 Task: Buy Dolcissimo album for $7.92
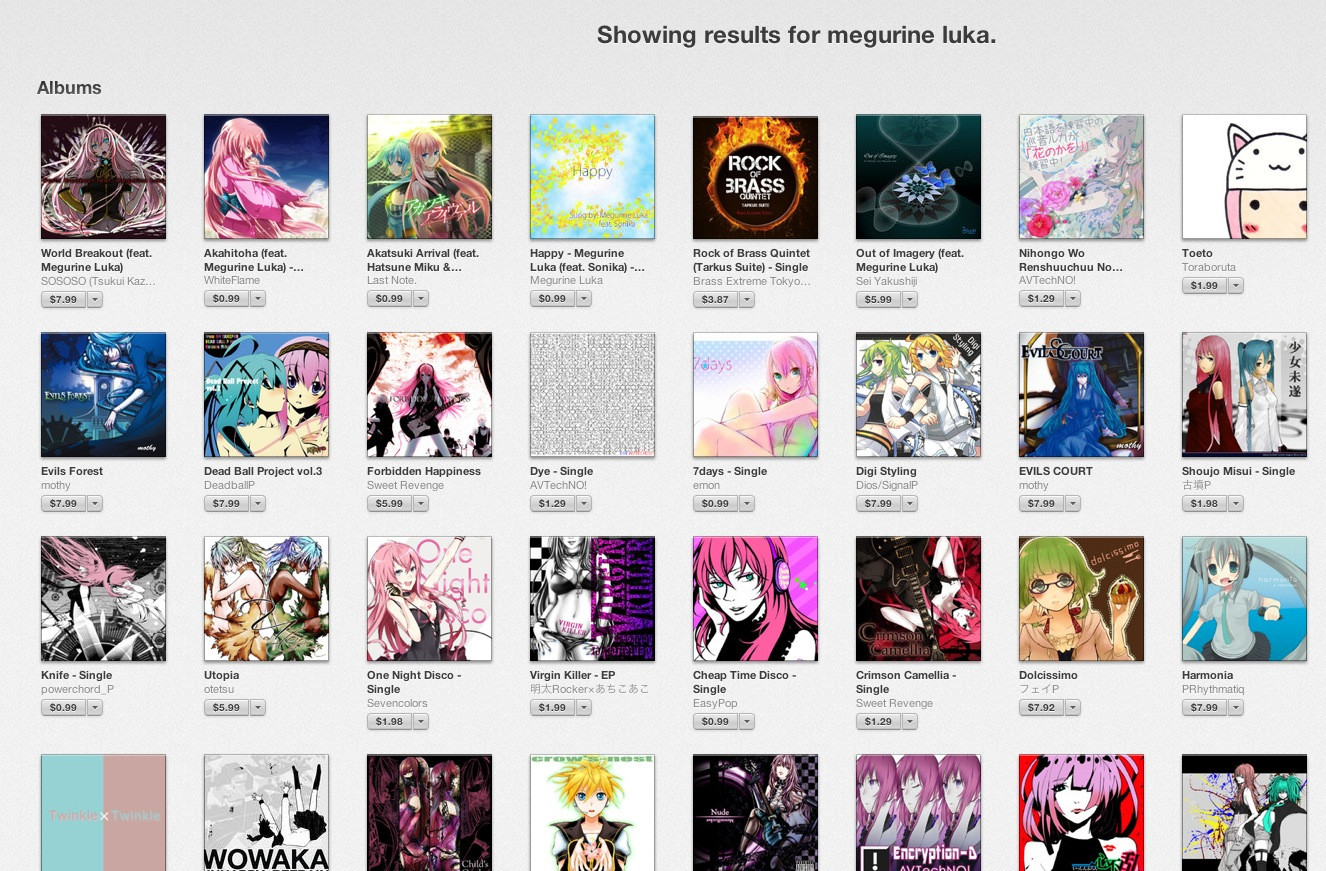pyautogui.click(x=1041, y=707)
